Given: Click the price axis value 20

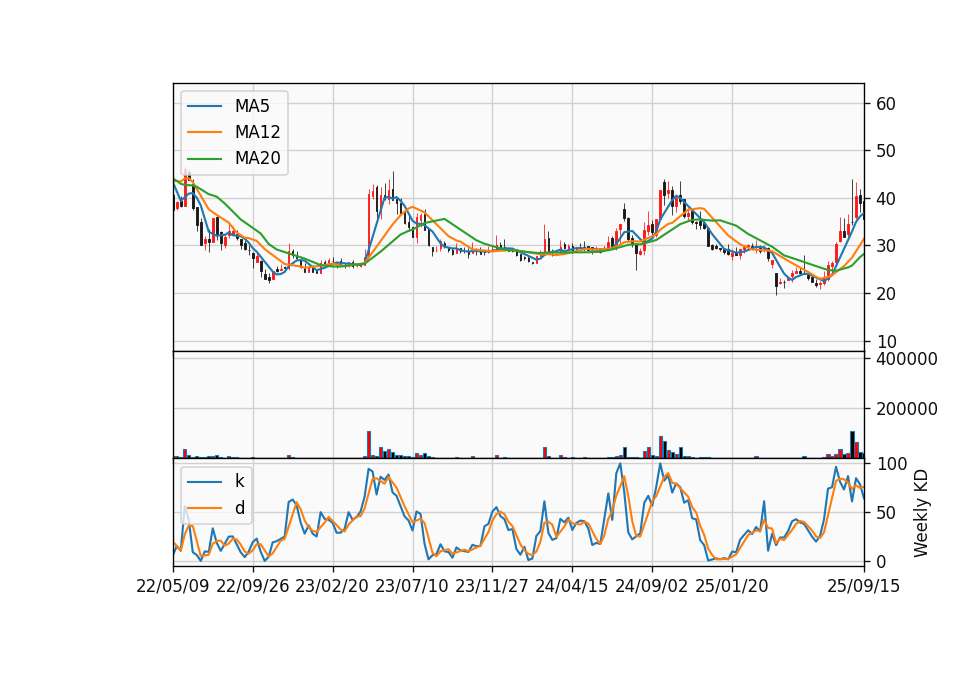Looking at the screenshot, I should pyautogui.click(x=886, y=294).
